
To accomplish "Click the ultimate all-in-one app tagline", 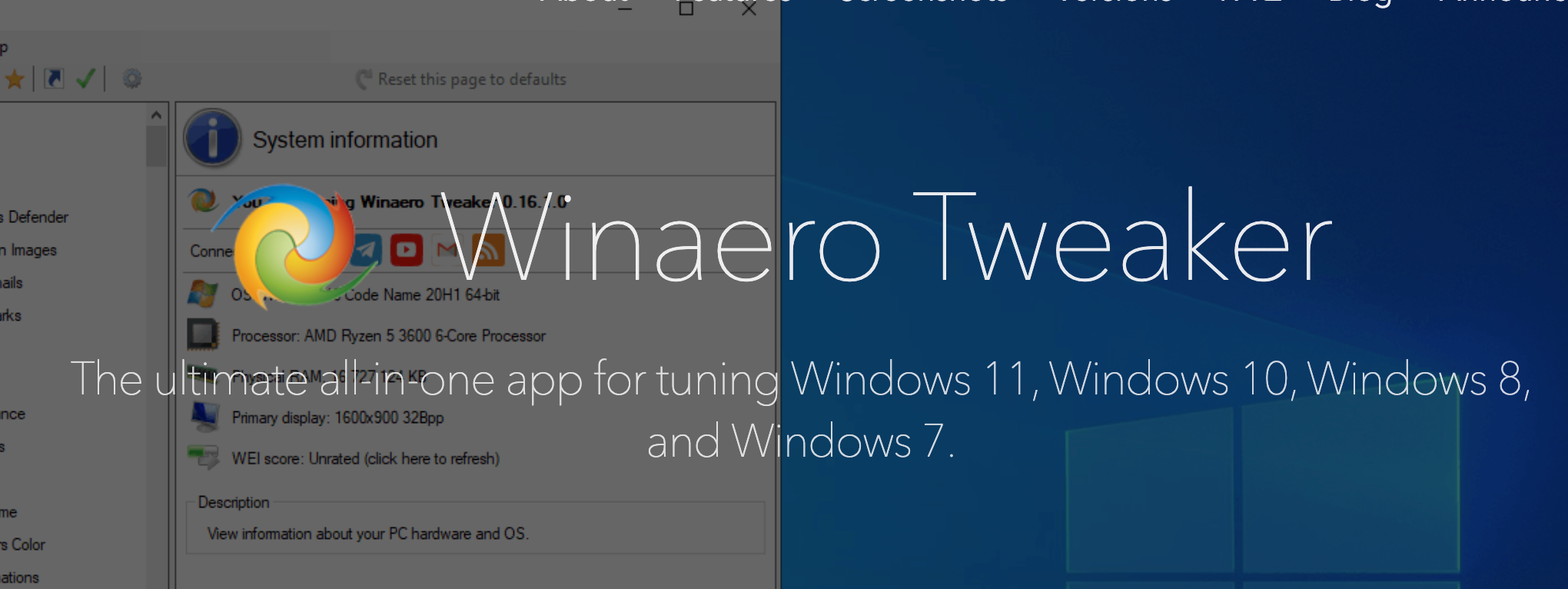I will (800, 410).
